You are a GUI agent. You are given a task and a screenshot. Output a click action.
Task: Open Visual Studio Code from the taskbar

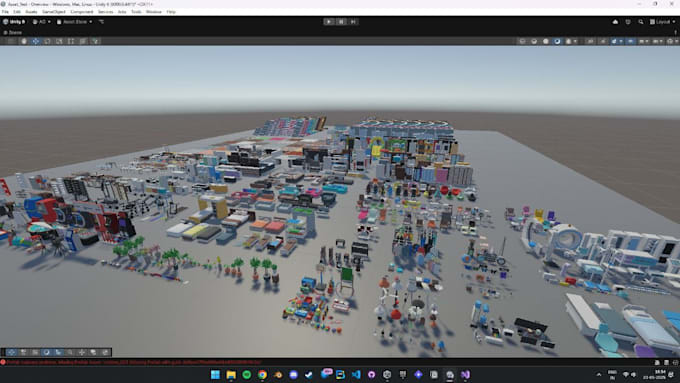(x=356, y=374)
